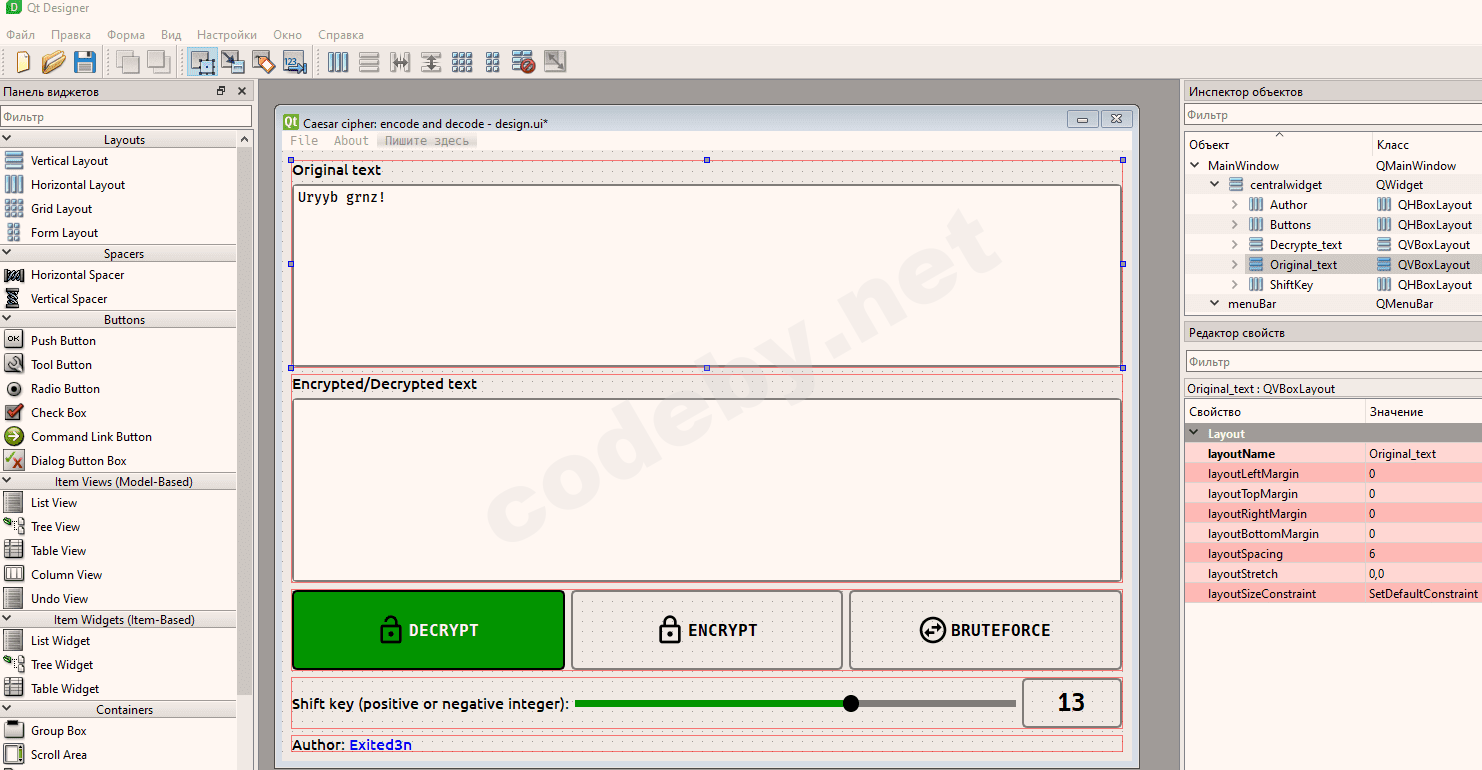Image resolution: width=1482 pixels, height=770 pixels.
Task: Collapse the Containers category
Action: pyautogui.click(x=7, y=709)
